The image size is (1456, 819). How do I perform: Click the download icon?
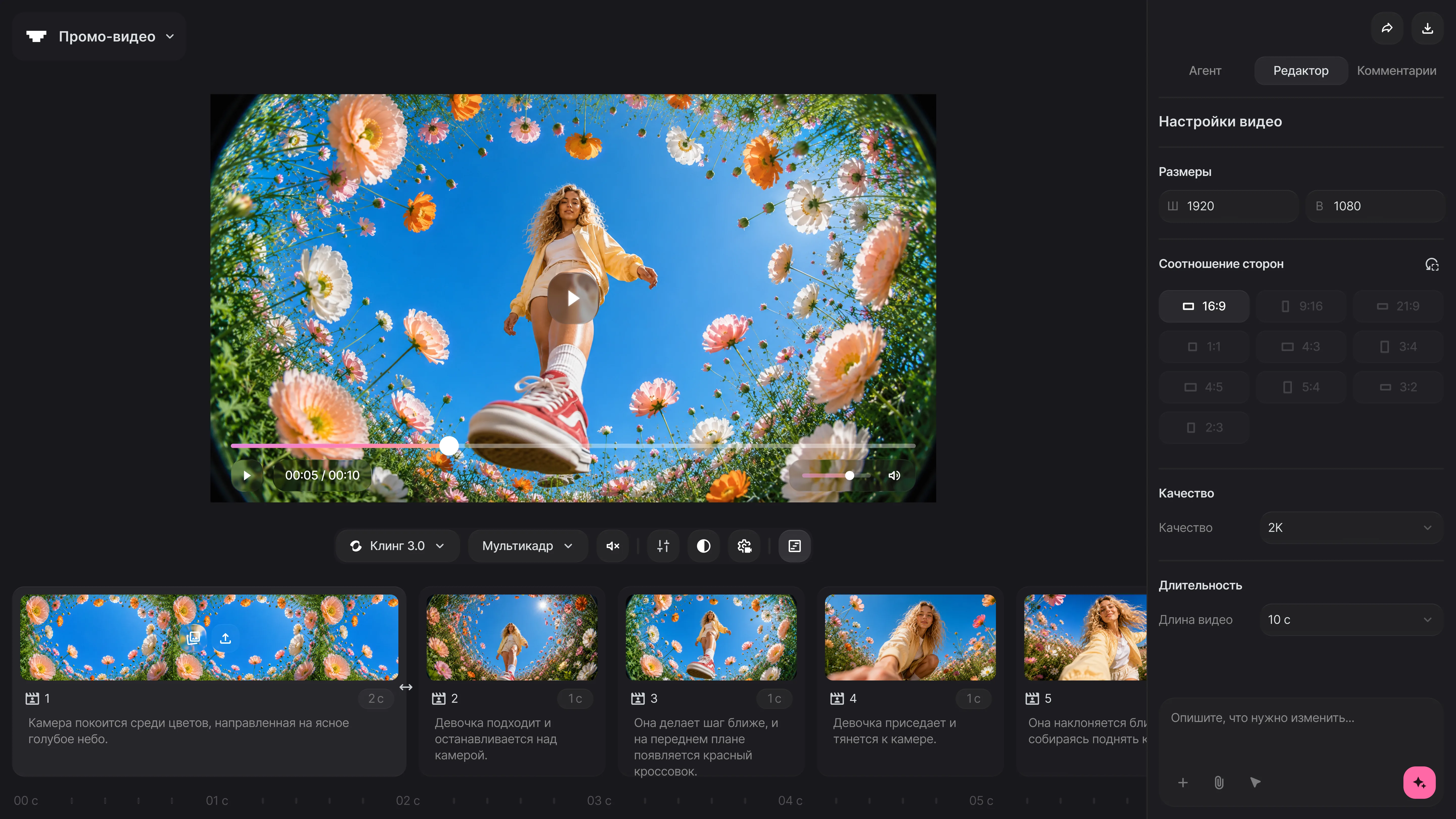(x=1427, y=28)
